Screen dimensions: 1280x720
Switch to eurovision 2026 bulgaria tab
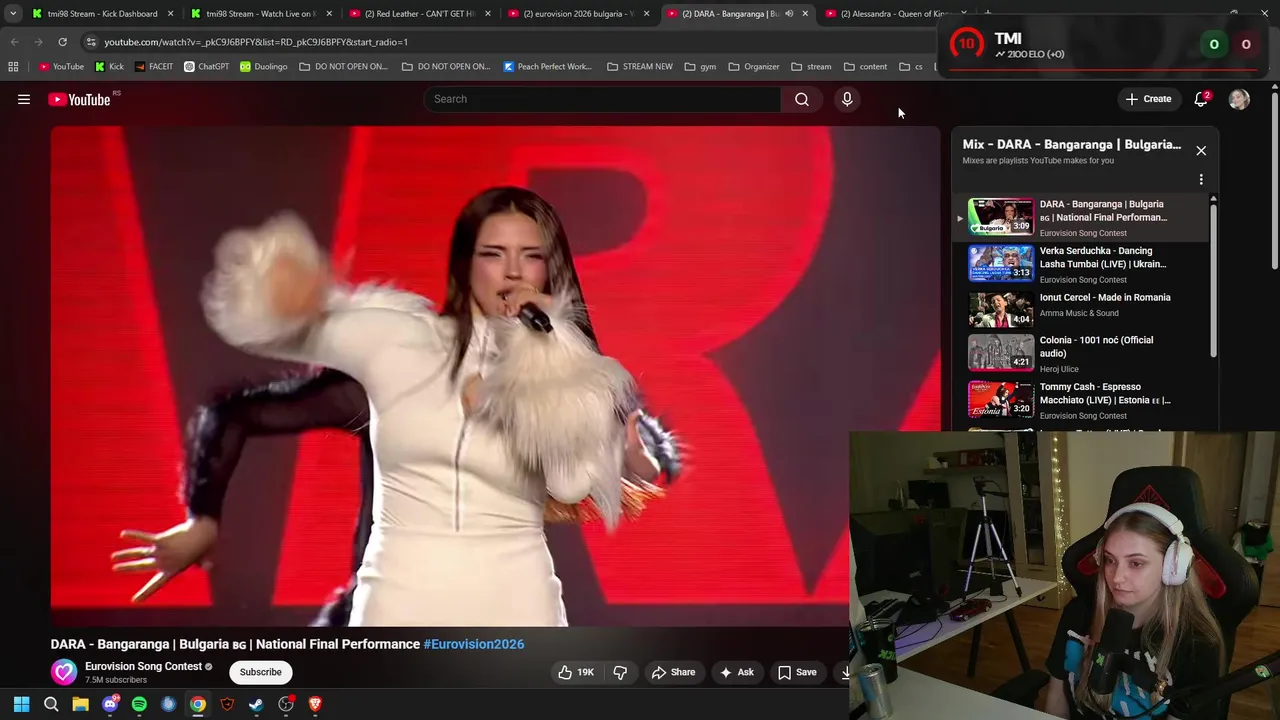tap(578, 14)
